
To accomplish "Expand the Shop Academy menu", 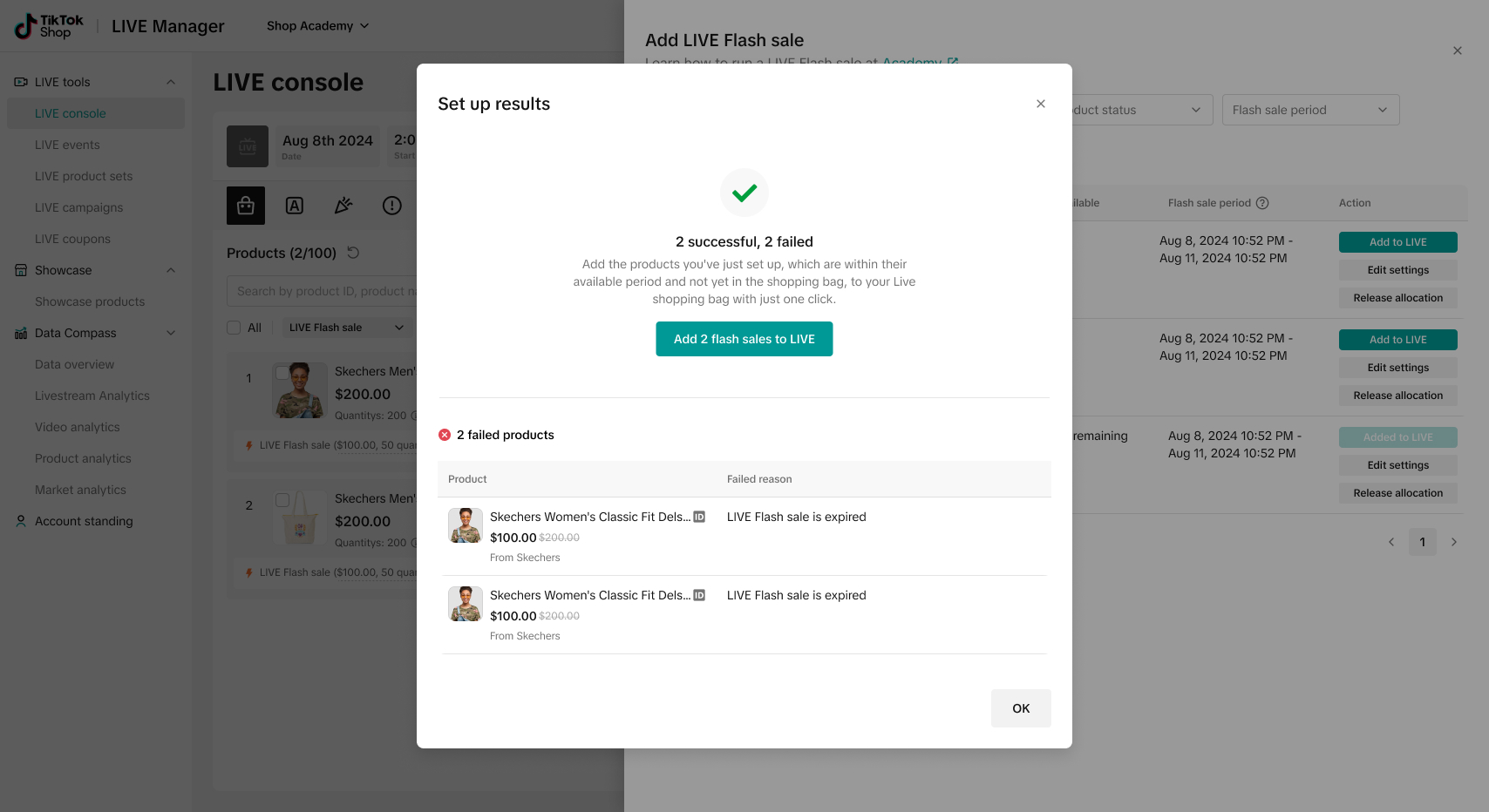I will pyautogui.click(x=317, y=26).
